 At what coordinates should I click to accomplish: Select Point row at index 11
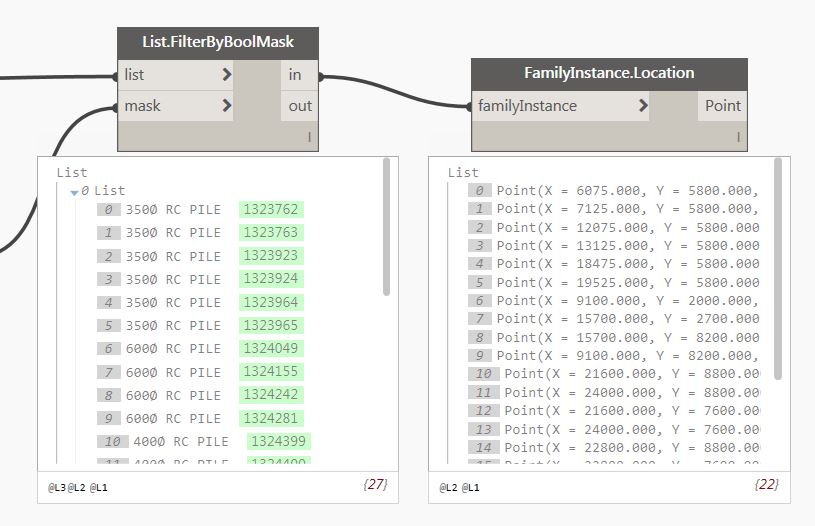pos(613,393)
